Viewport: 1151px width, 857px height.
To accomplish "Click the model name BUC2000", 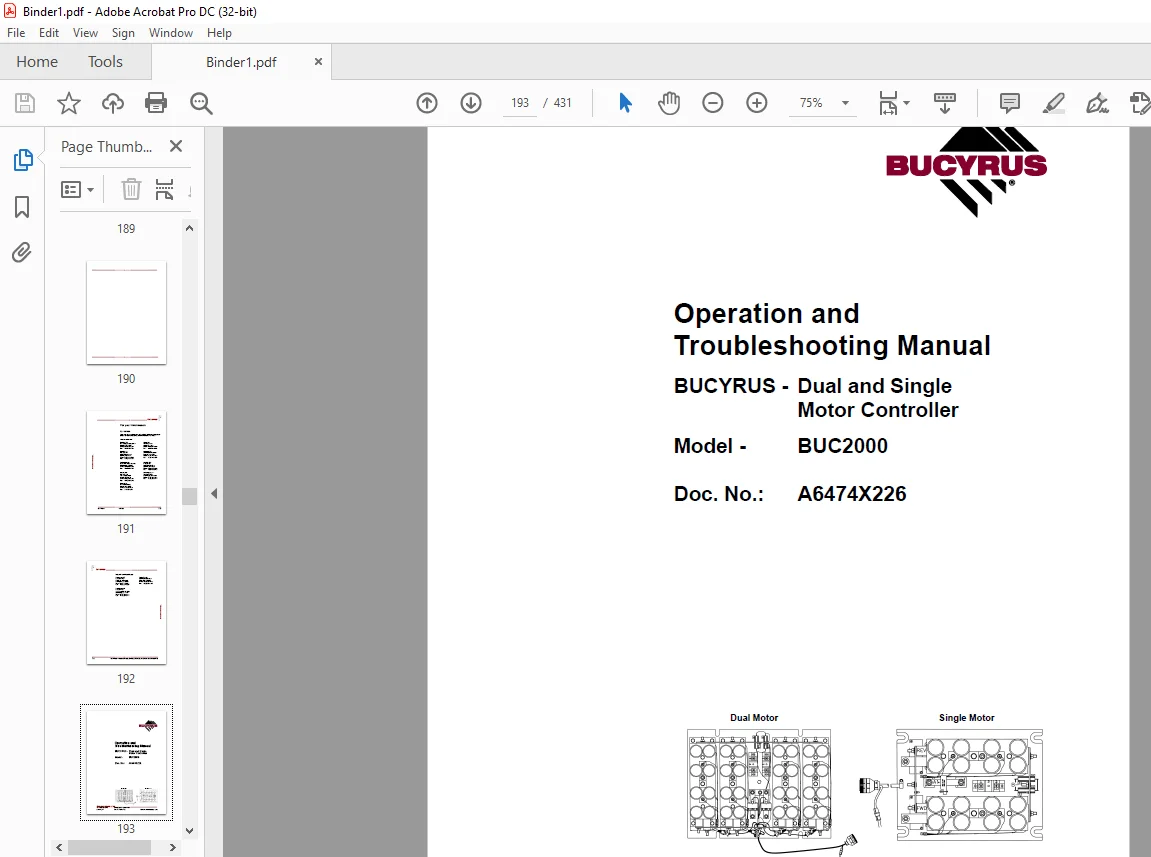I will tap(843, 446).
